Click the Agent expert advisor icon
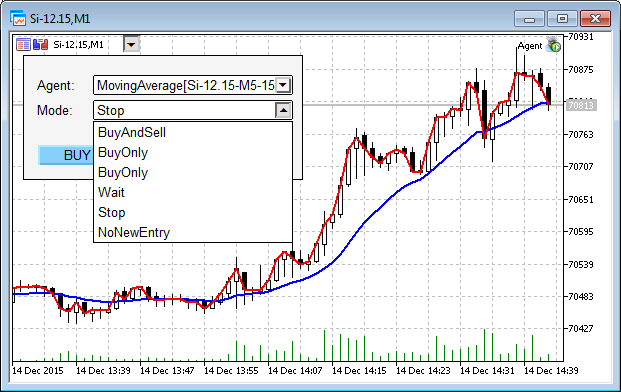This screenshot has width=621, height=392. (553, 45)
